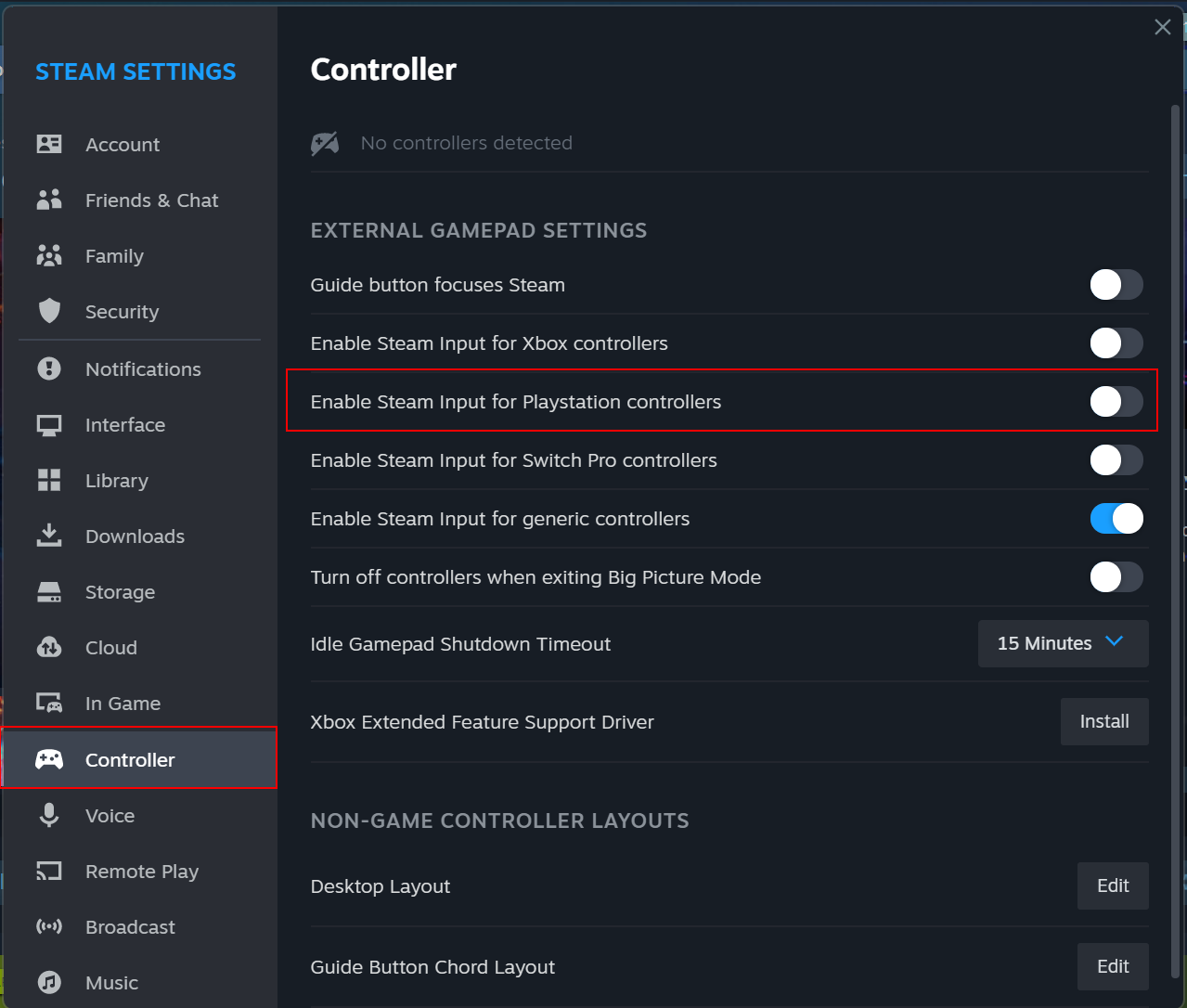Go to Remote Play settings
Viewport: 1187px width, 1008px height.
click(x=141, y=872)
